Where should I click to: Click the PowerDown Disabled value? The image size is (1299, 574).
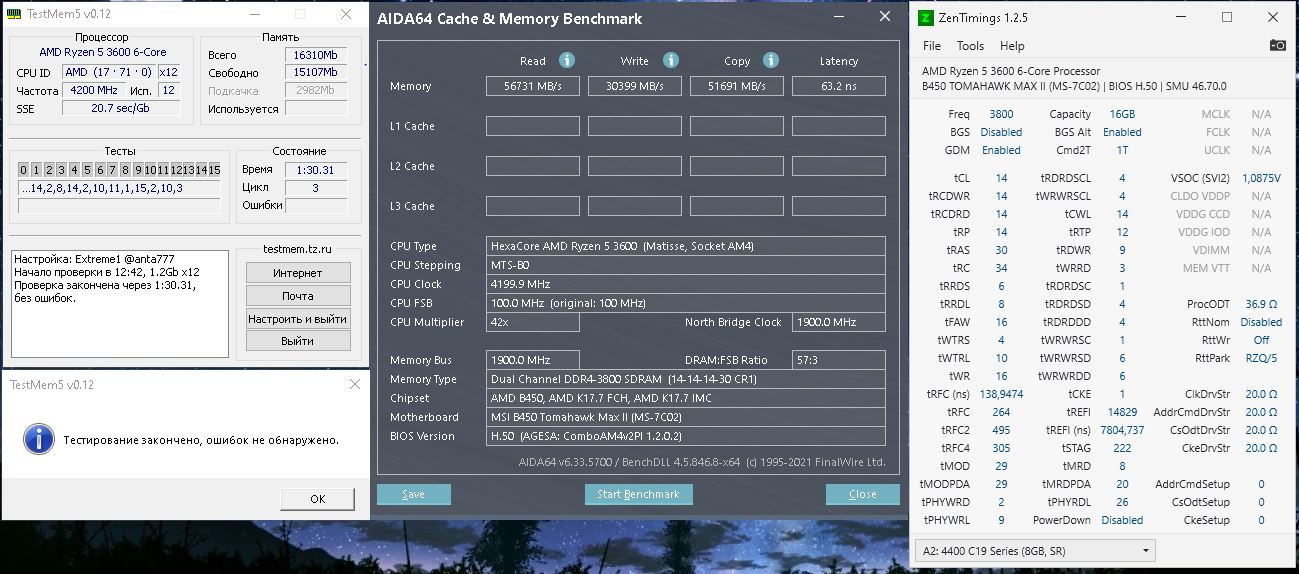click(x=1122, y=520)
